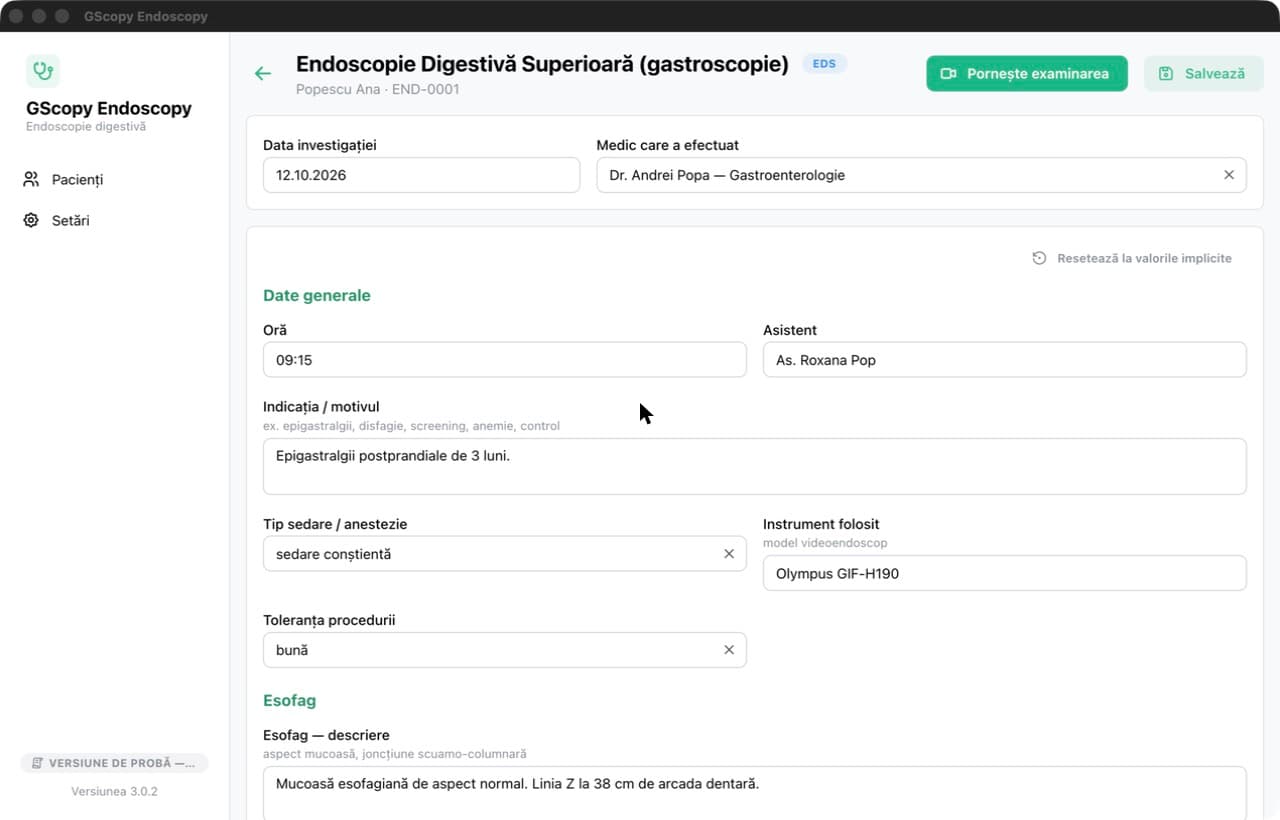Click the Indicația / motivul text area

754,466
